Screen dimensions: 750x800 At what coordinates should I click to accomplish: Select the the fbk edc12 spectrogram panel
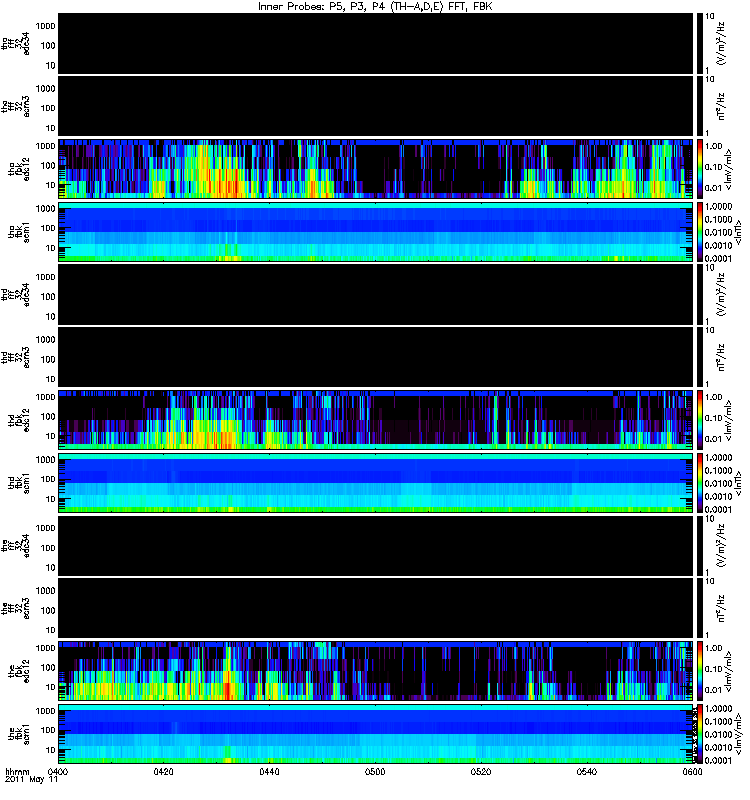tap(376, 670)
